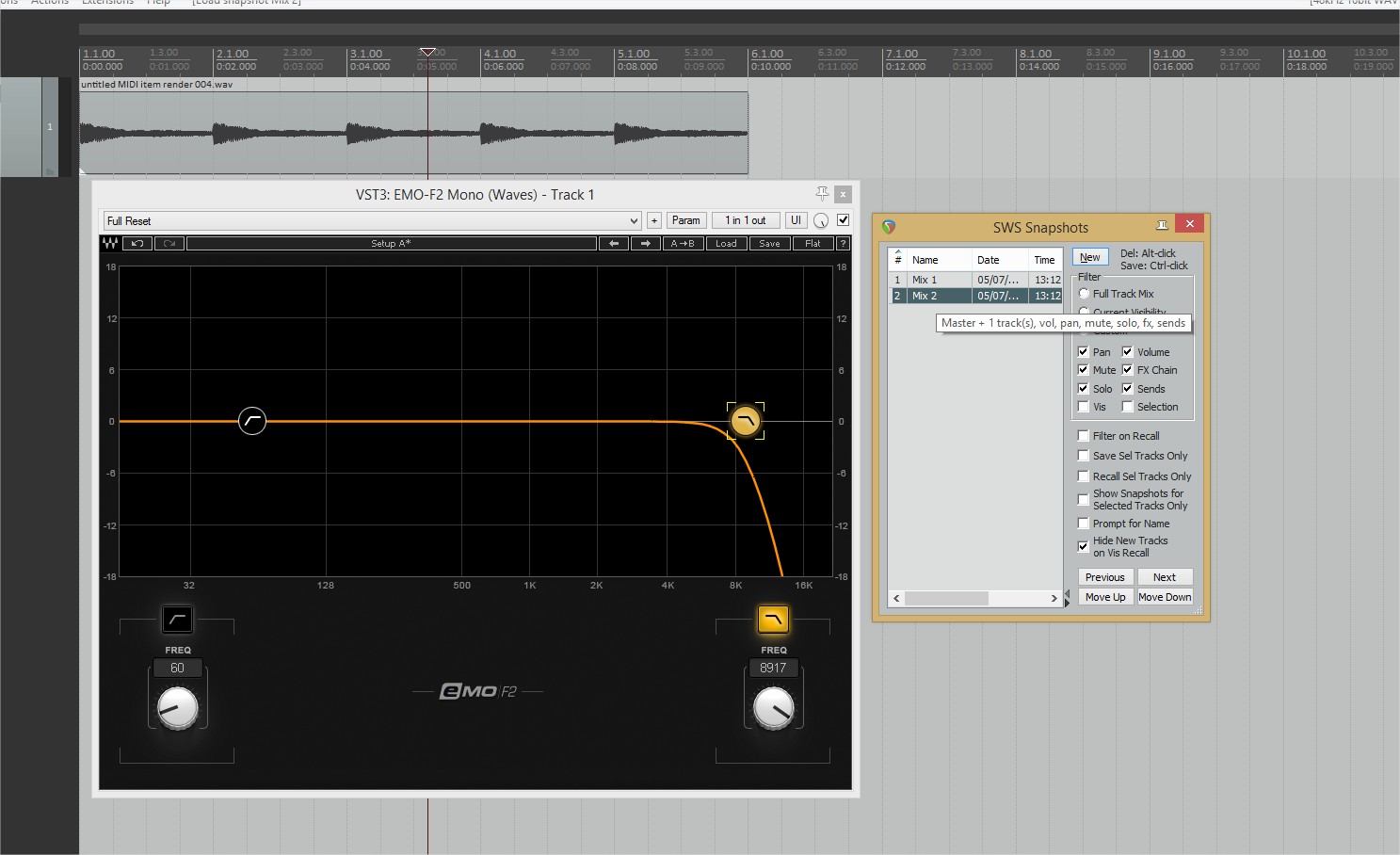The width and height of the screenshot is (1400, 855).
Task: Uncheck the Volume filter checkbox
Action: tap(1127, 352)
